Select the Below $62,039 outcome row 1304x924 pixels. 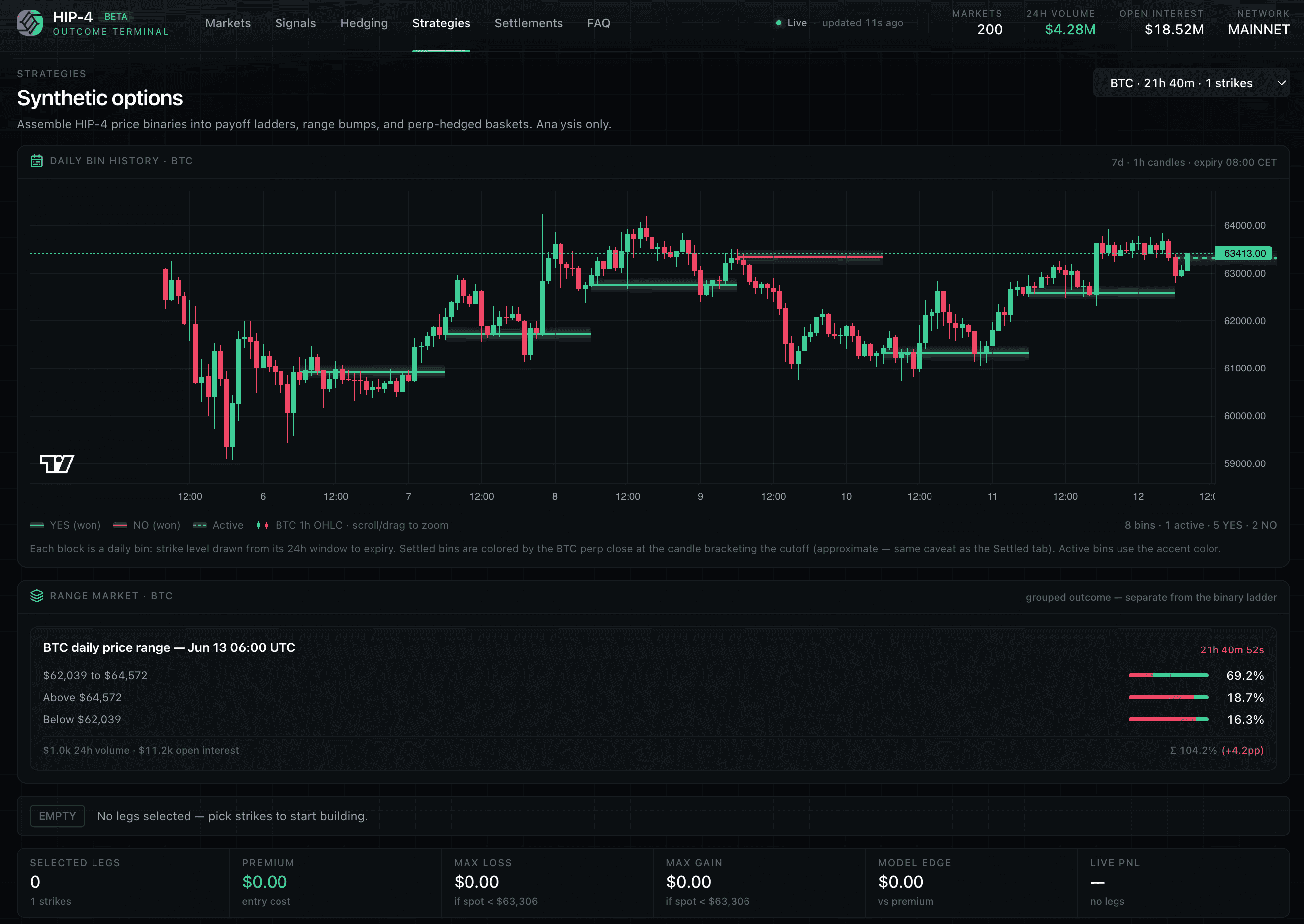pyautogui.click(x=653, y=719)
